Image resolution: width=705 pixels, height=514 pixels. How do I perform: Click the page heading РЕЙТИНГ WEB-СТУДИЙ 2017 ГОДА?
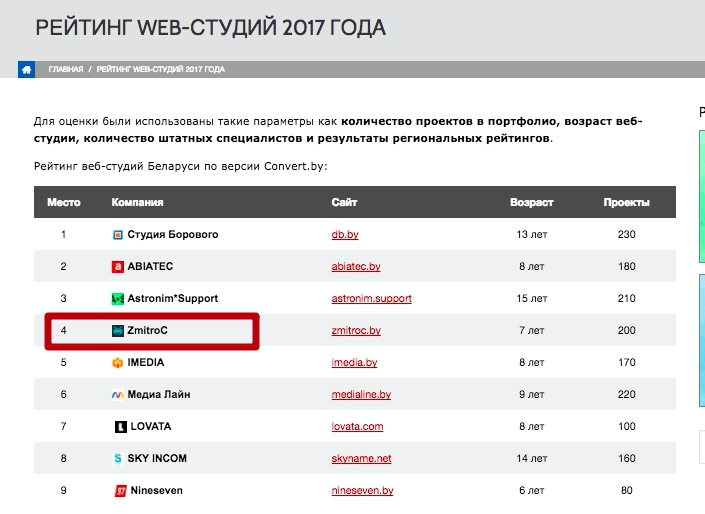pyautogui.click(x=210, y=27)
